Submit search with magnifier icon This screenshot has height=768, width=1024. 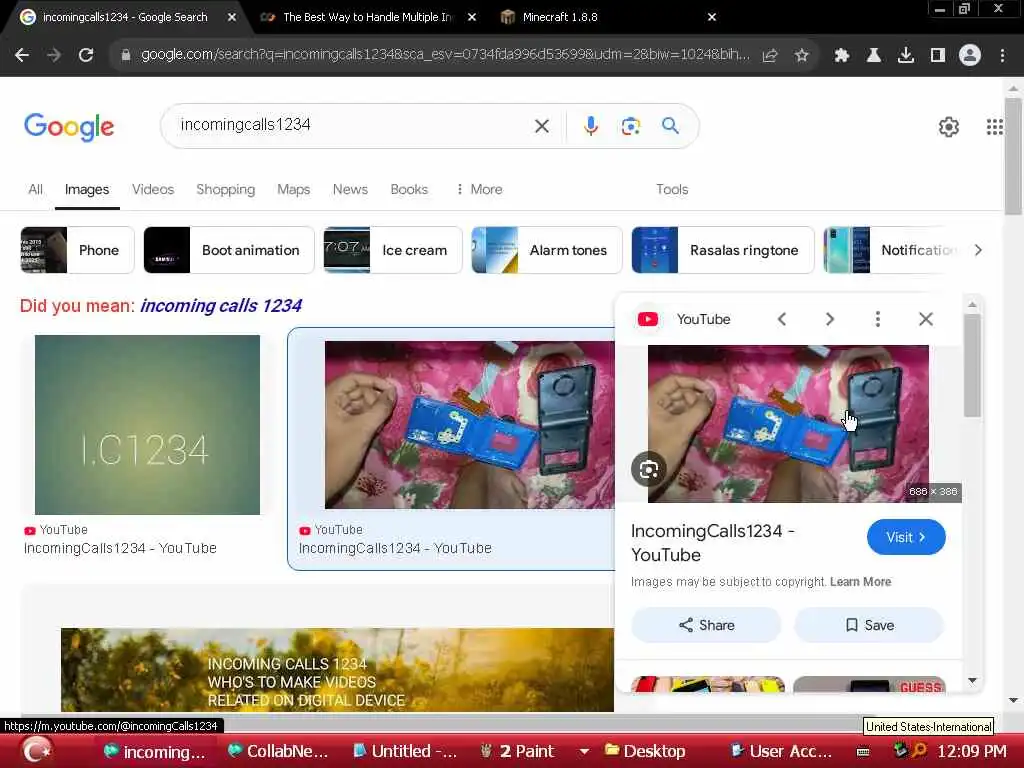point(670,125)
